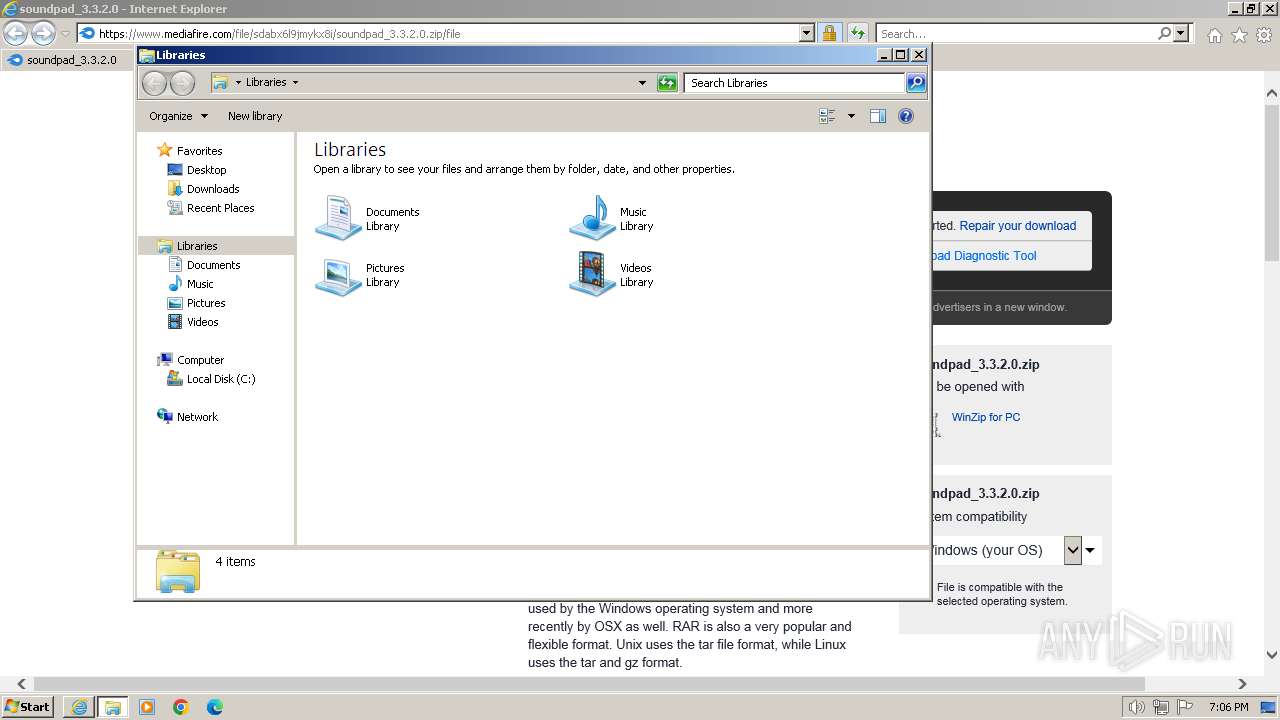This screenshot has width=1280, height=720.
Task: Select Music under Libraries in sidebar
Action: [x=200, y=284]
